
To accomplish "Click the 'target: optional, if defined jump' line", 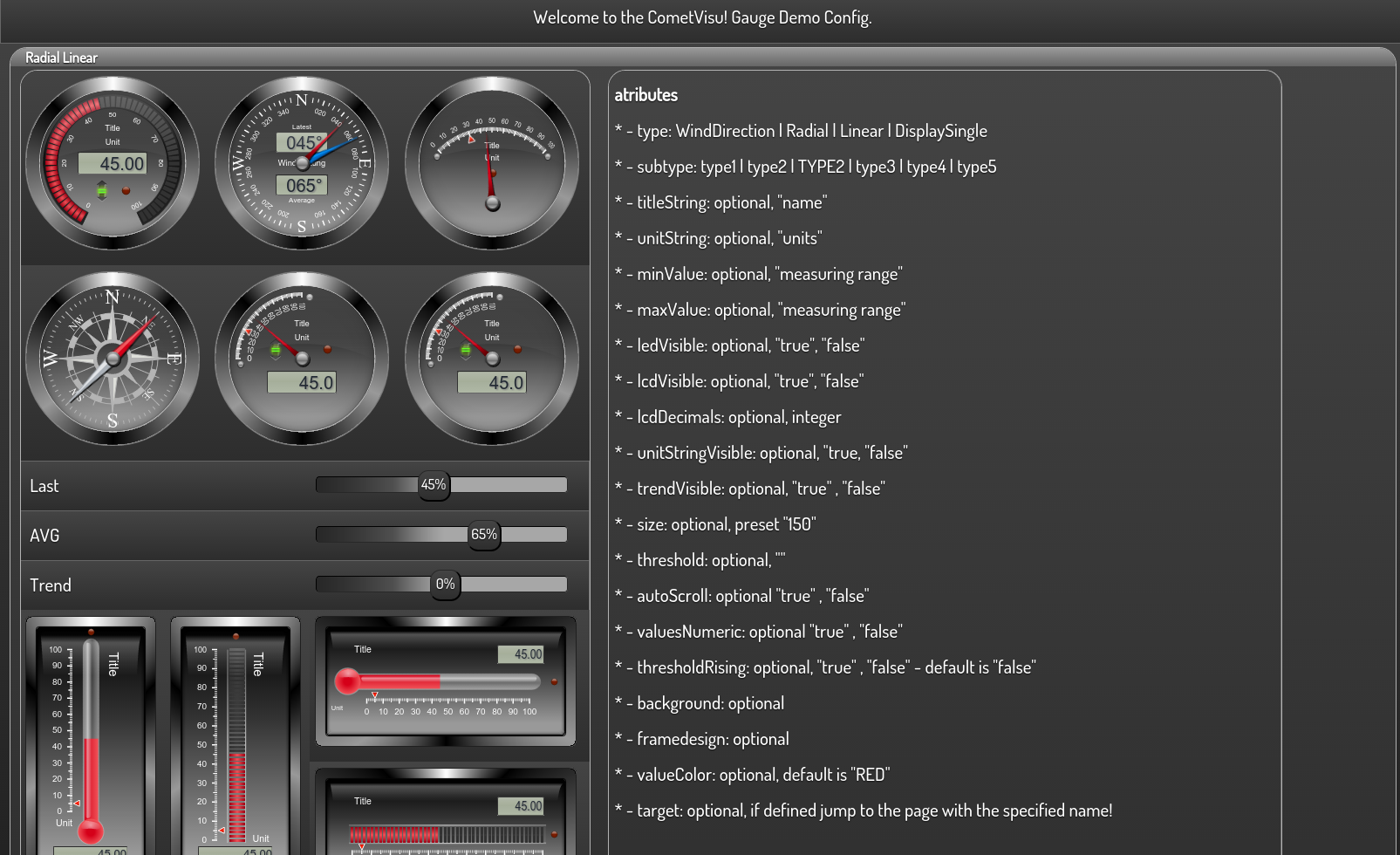I will tap(864, 811).
